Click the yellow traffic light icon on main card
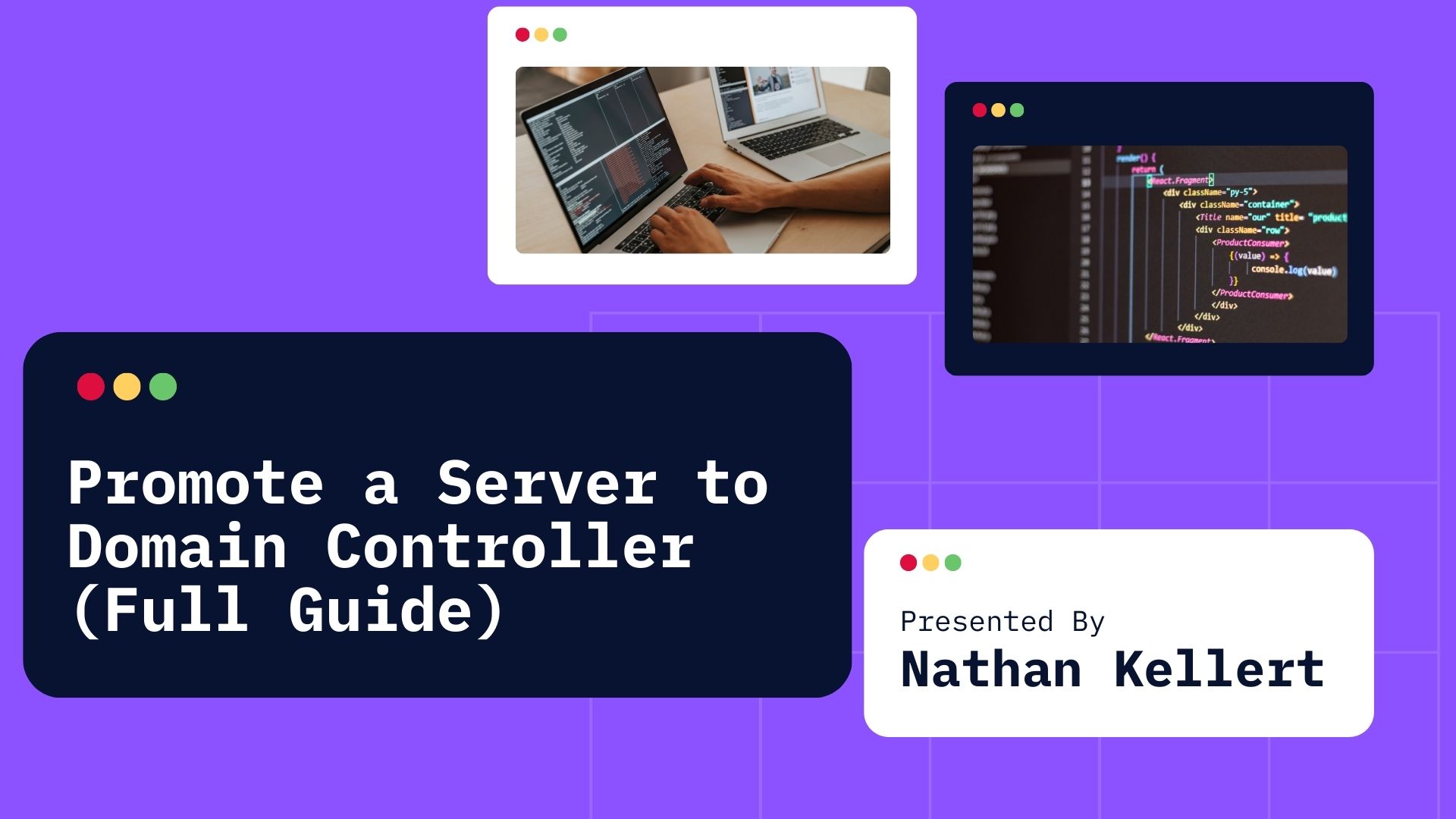Viewport: 1456px width, 819px height. pos(127,385)
